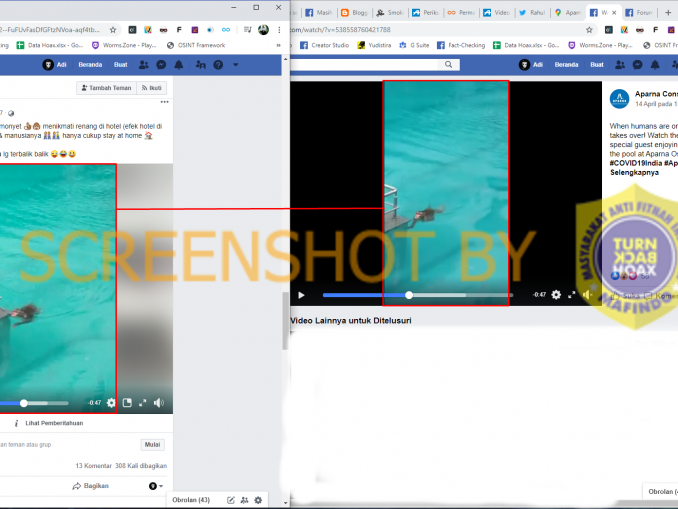Compose new message in Obrolan bar
This screenshot has width=678, height=509.
tap(231, 500)
